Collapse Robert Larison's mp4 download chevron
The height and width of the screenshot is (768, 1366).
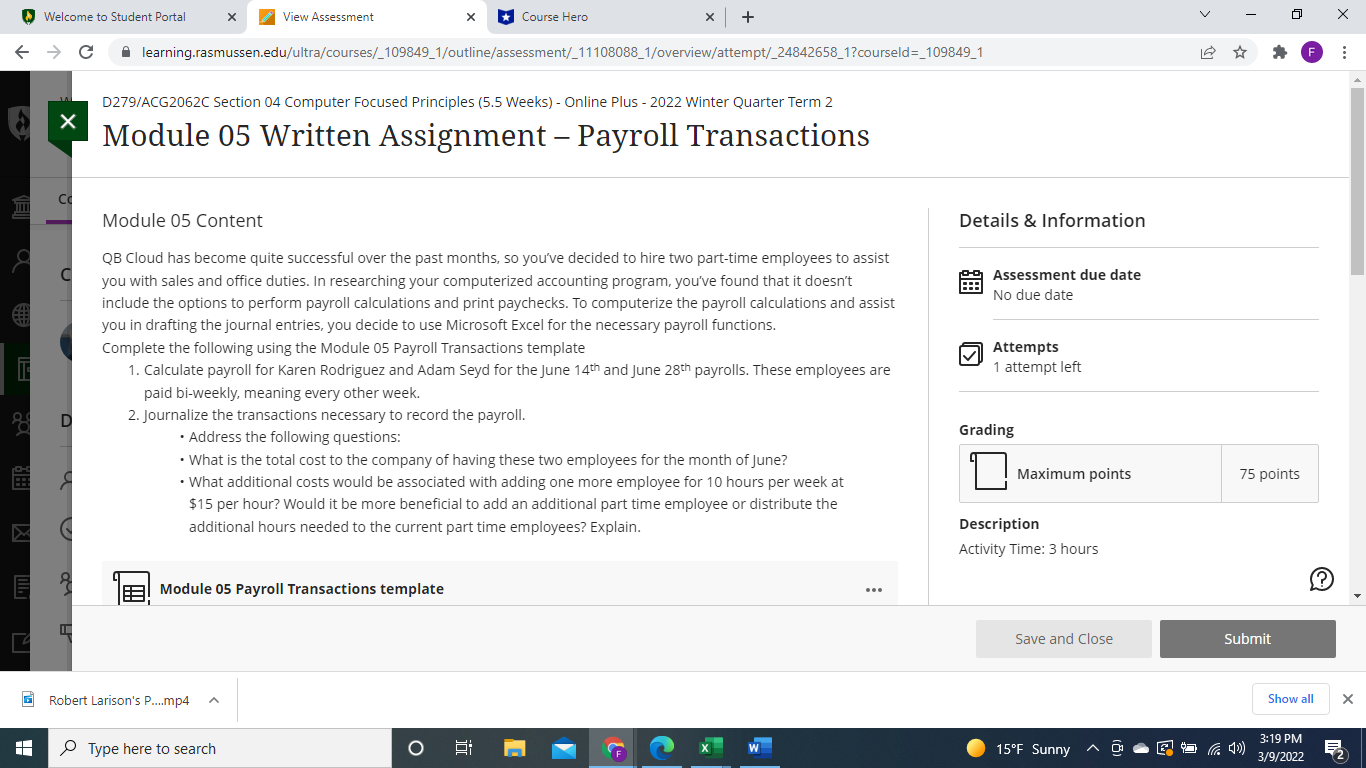212,701
